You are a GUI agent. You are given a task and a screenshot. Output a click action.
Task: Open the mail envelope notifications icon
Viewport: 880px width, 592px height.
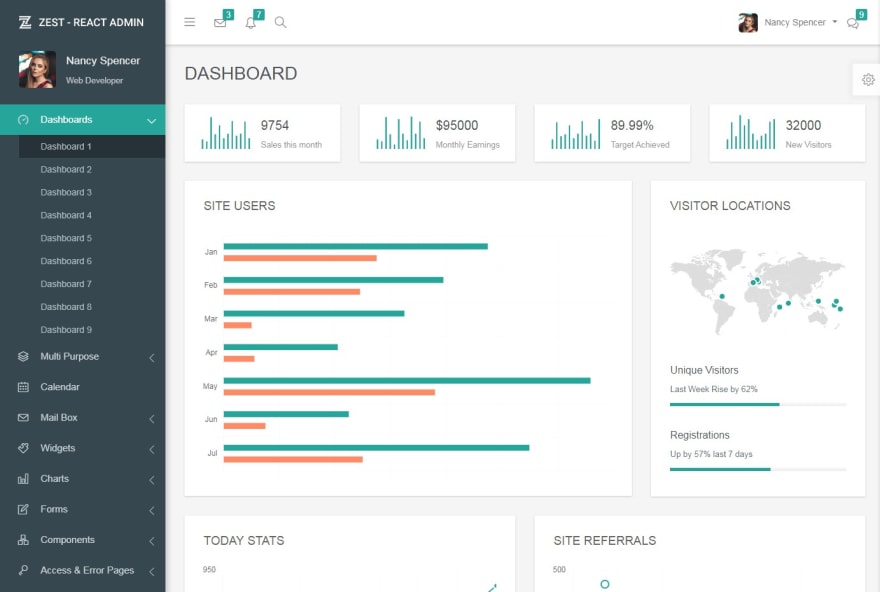(220, 22)
